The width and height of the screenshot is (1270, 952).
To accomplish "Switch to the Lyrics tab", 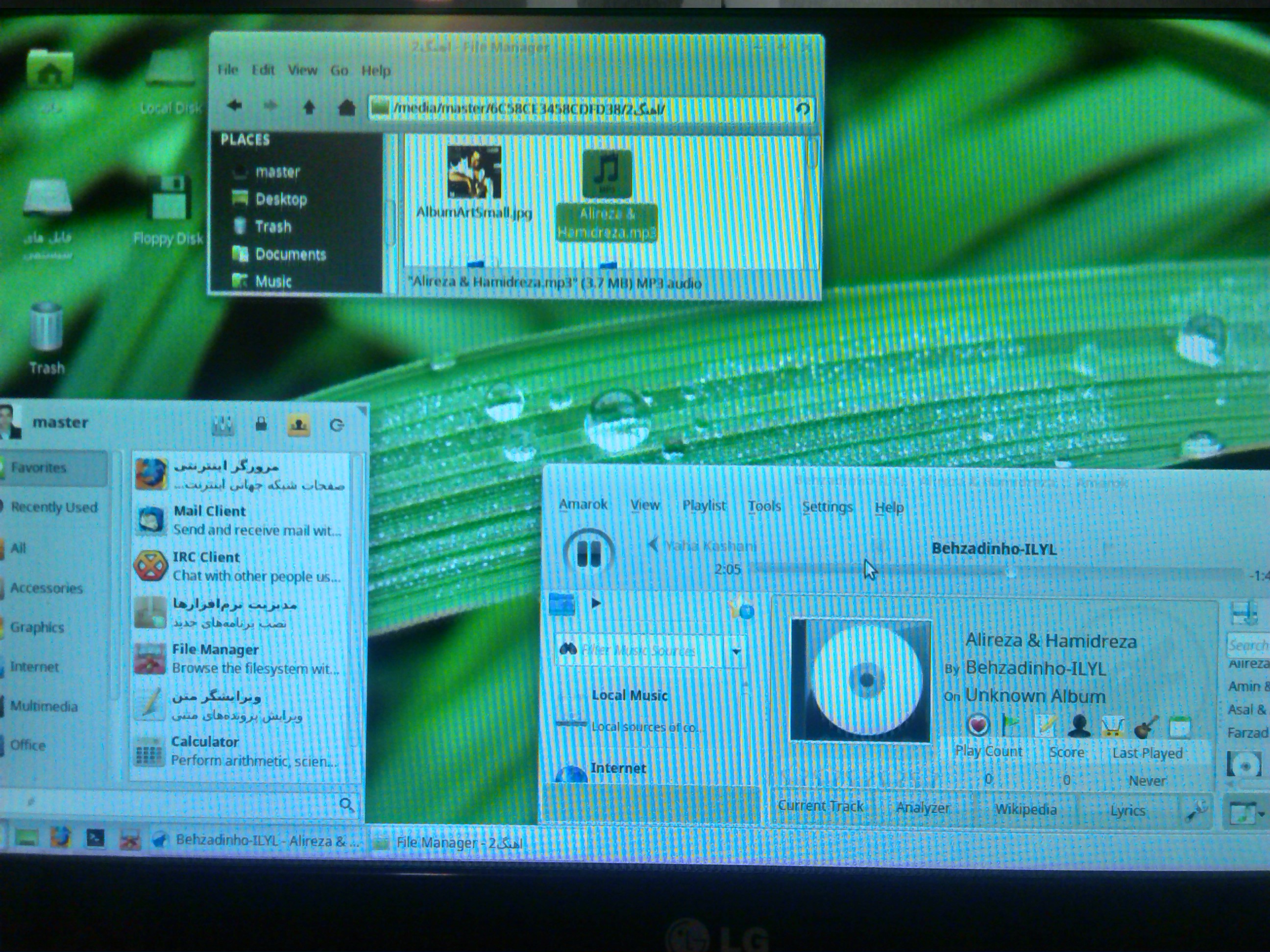I will (1127, 810).
